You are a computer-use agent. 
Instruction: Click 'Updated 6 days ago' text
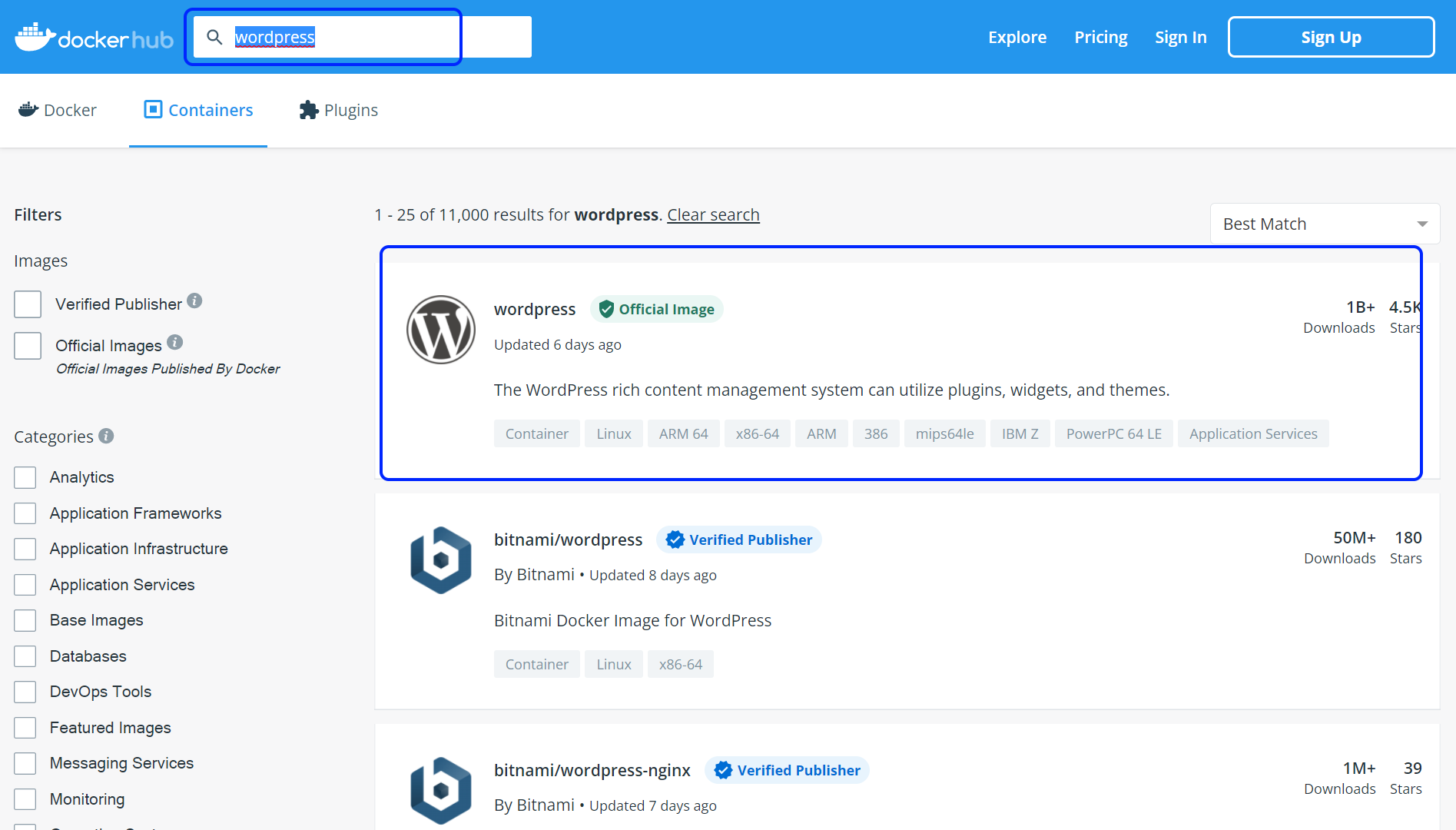(x=558, y=344)
